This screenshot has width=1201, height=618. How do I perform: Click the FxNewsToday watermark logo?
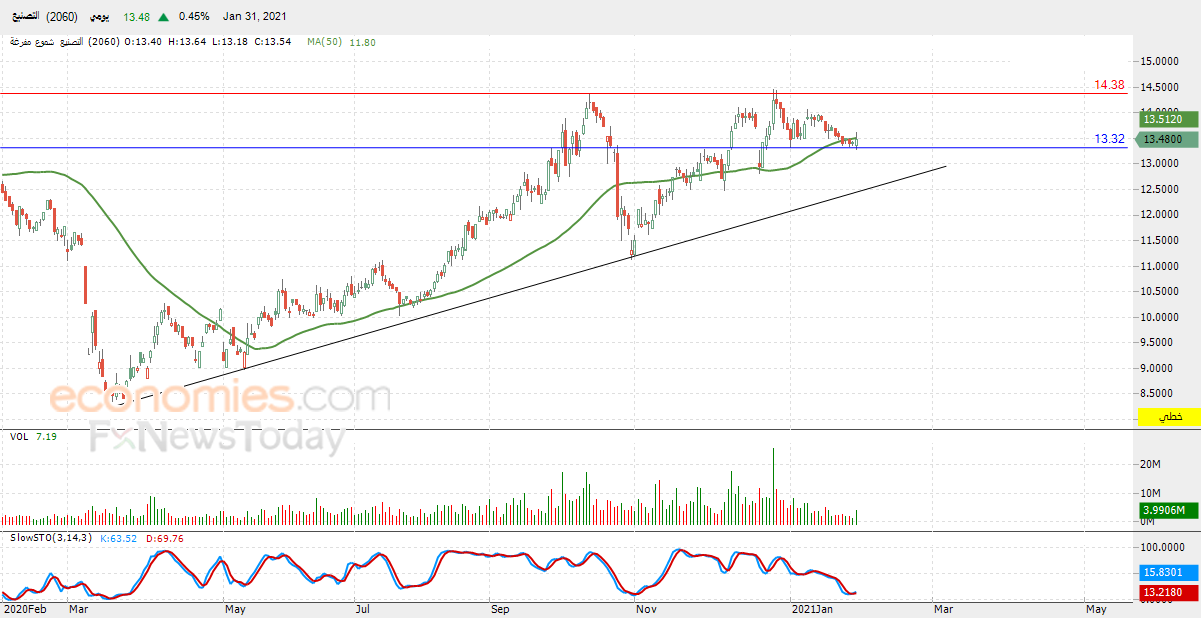(x=217, y=438)
